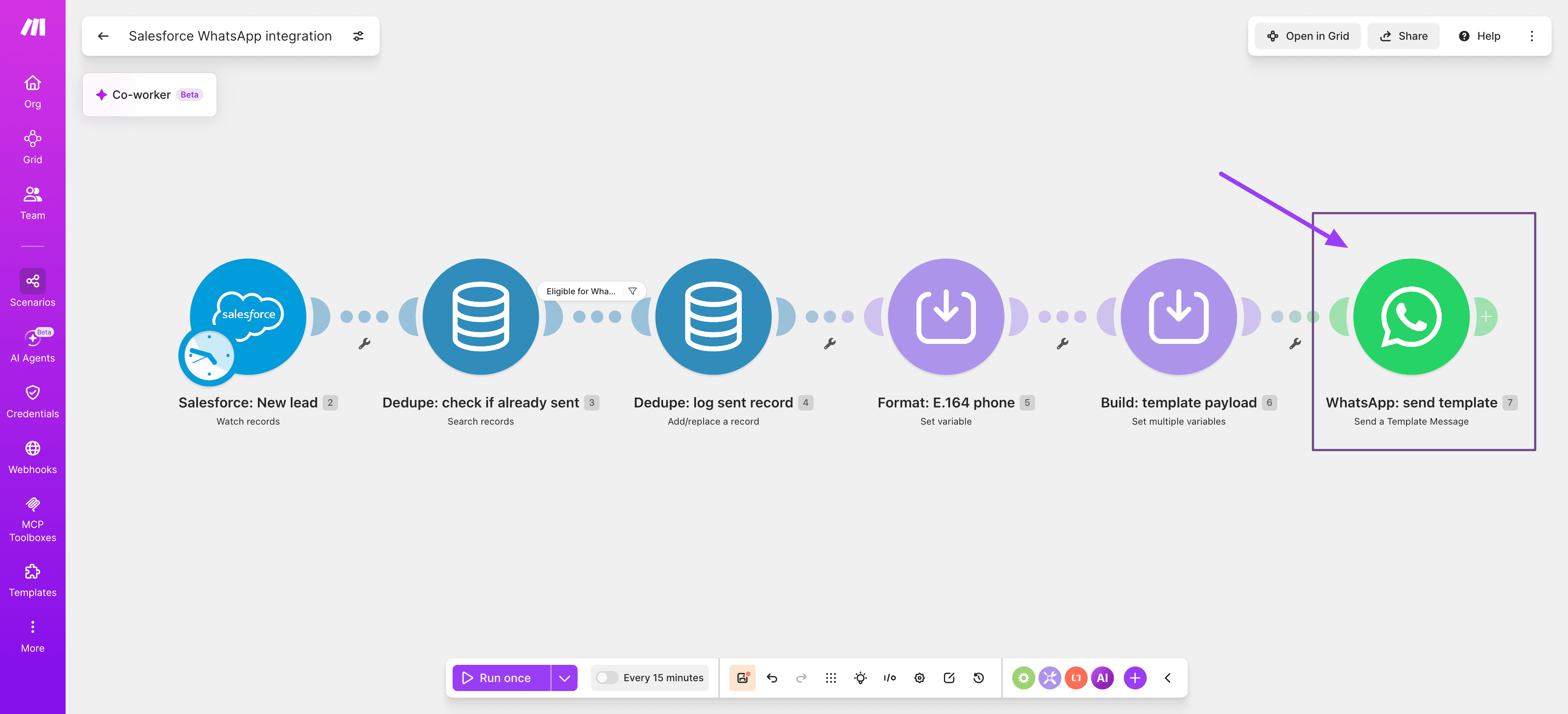Redo the last change
Viewport: 1568px width, 714px height.
coord(801,678)
